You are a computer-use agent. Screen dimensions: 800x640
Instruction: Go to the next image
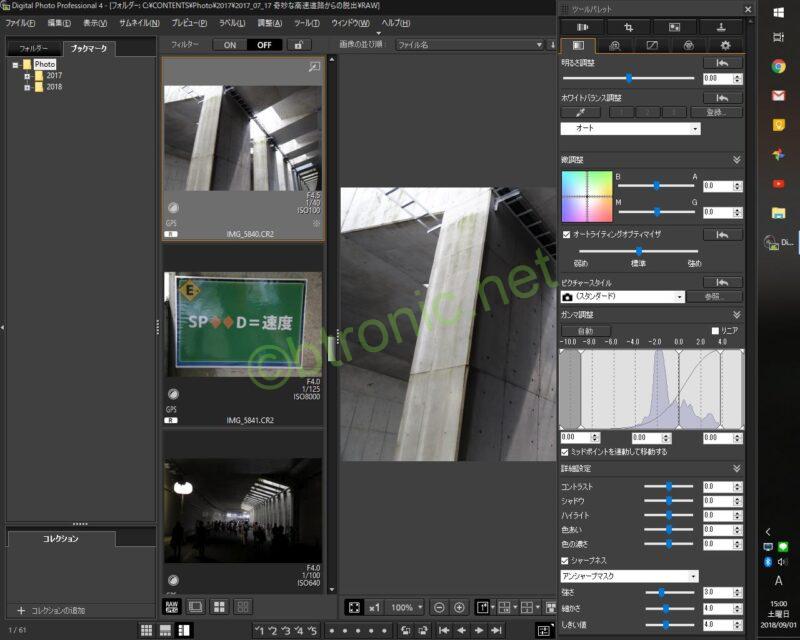pos(479,630)
